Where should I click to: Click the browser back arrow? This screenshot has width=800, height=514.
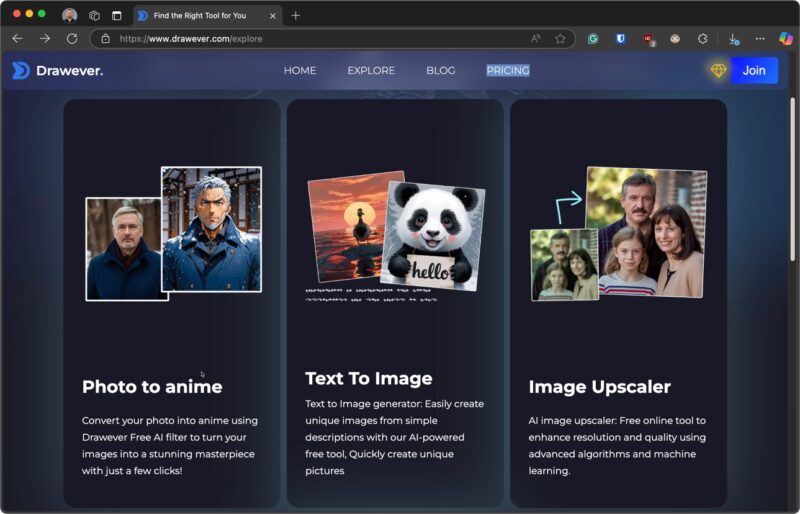click(17, 38)
